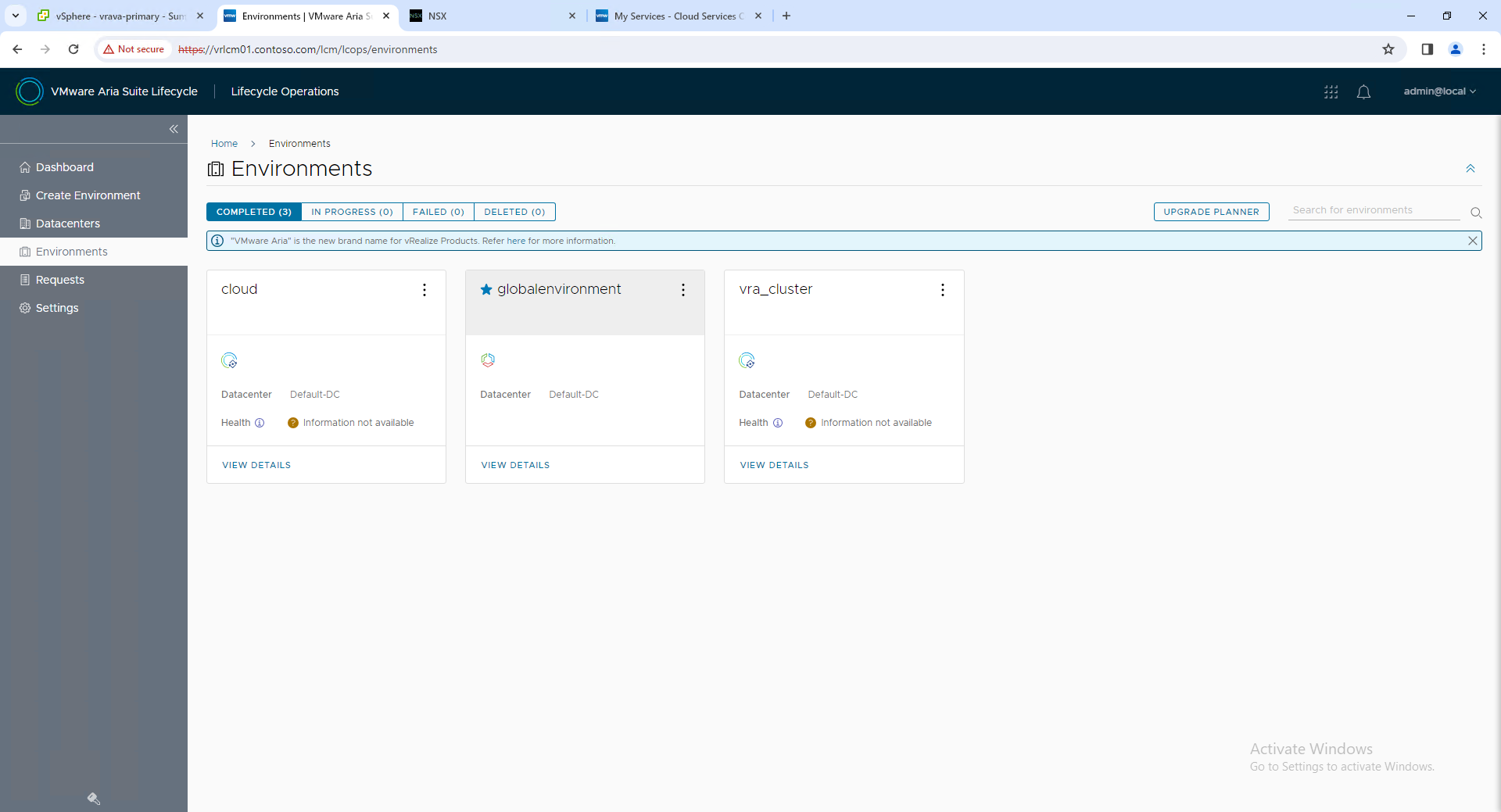Screen dimensions: 1501x812
Task: Click the pin icon at sidebar bottom
Action: point(94,799)
